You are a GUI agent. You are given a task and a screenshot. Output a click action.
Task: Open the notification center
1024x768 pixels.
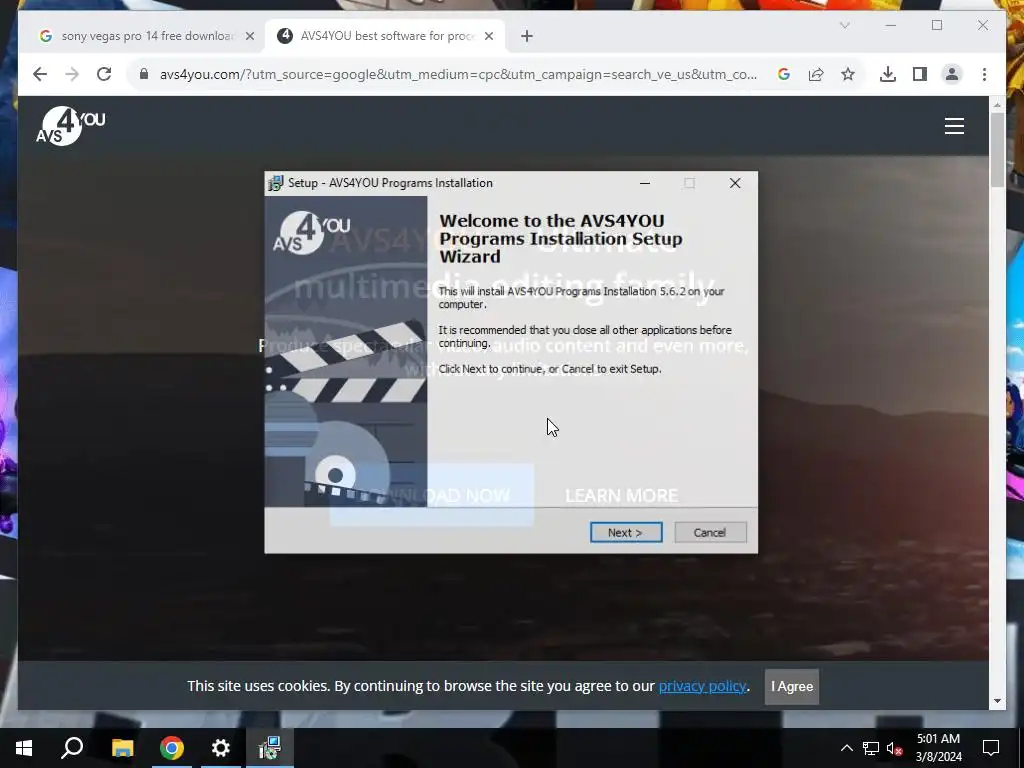coord(991,748)
